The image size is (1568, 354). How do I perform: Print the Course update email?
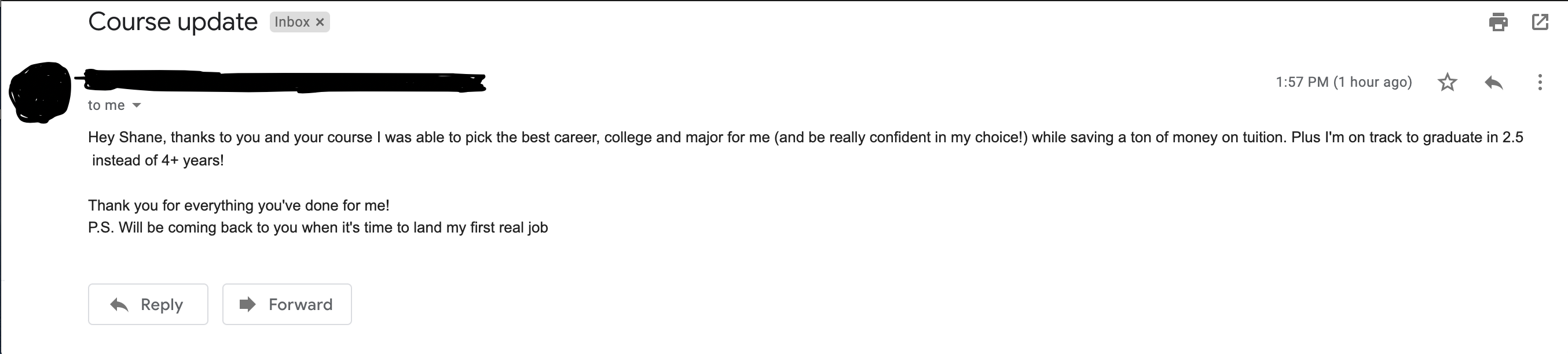click(x=1498, y=22)
